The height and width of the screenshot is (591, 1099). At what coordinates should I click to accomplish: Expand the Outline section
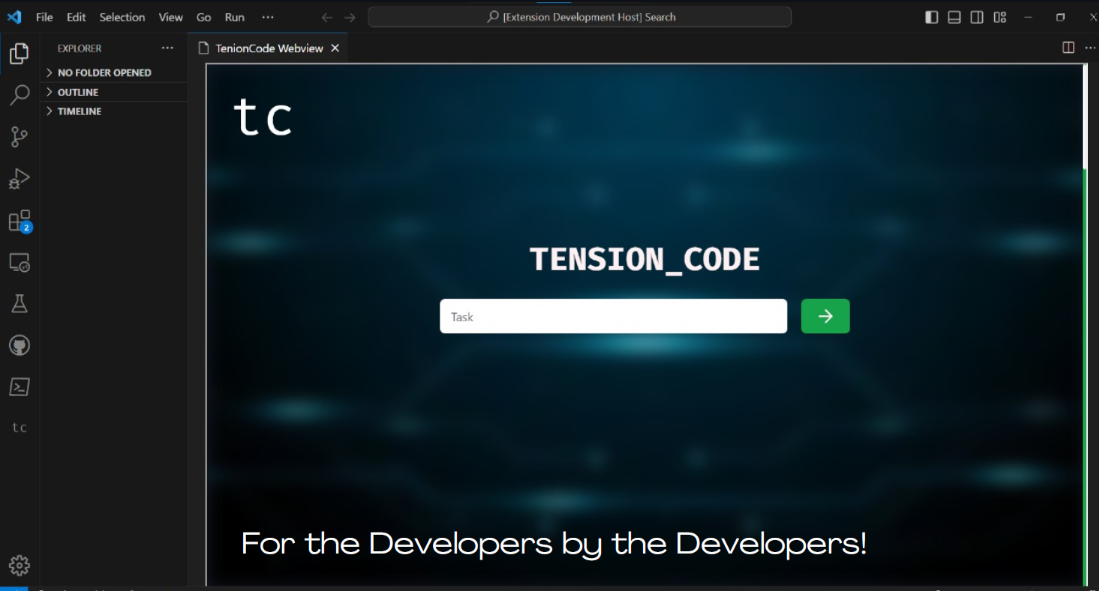tap(78, 92)
